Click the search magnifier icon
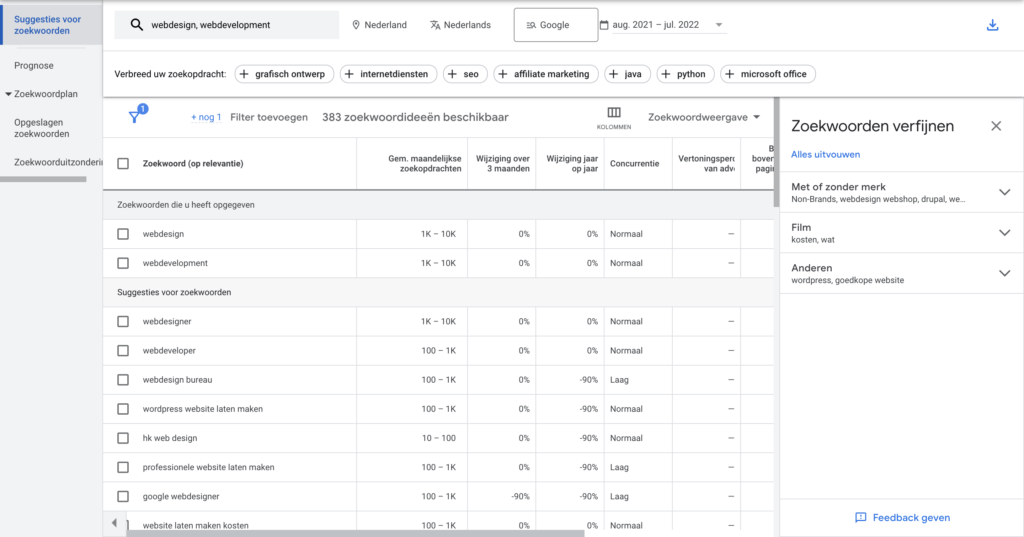 [x=136, y=25]
